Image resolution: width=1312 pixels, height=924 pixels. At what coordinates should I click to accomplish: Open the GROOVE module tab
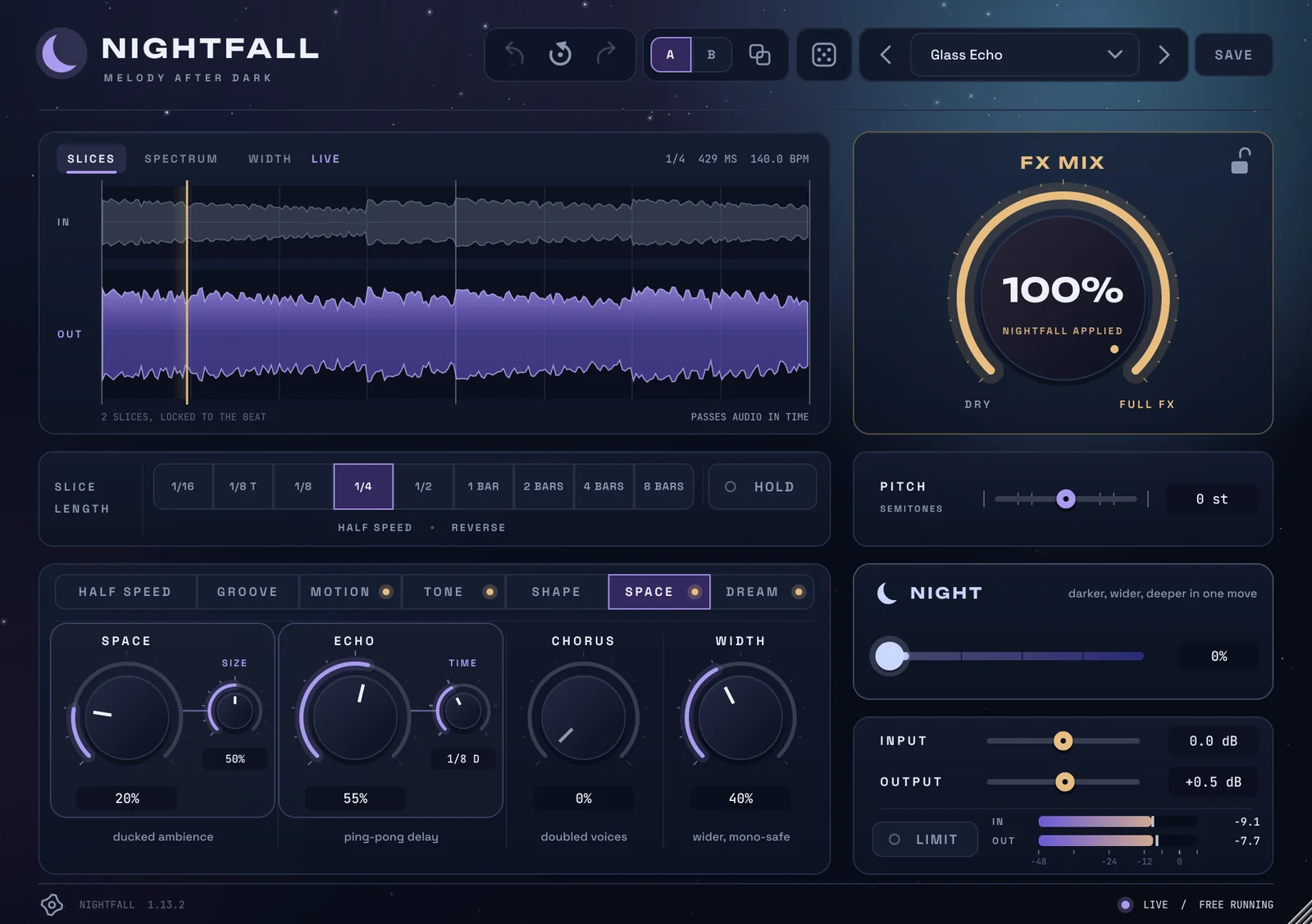tap(248, 592)
